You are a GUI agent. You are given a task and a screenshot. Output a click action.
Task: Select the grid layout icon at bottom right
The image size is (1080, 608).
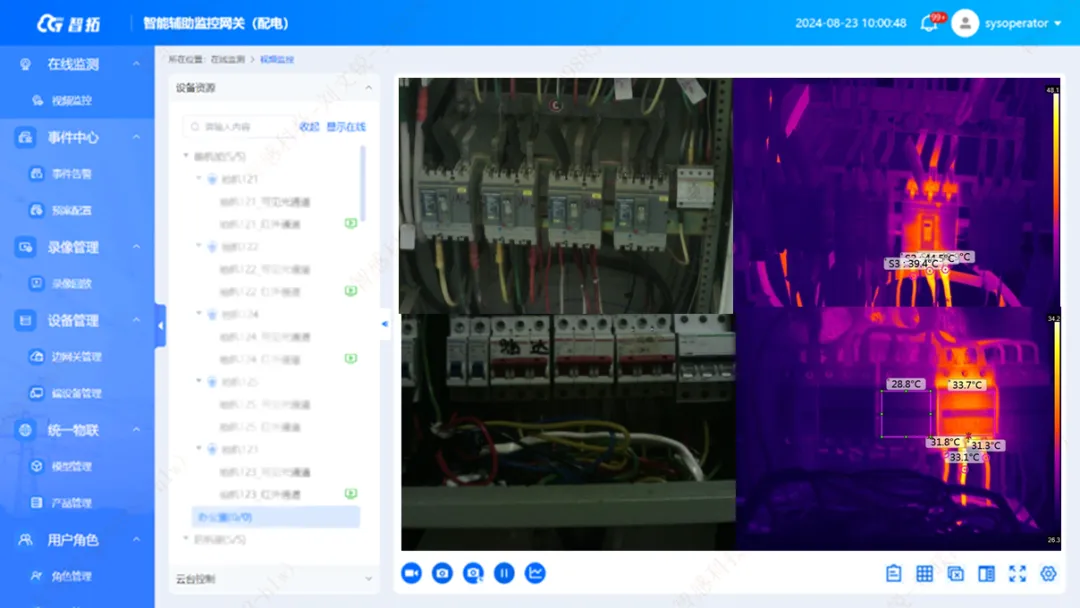point(924,573)
